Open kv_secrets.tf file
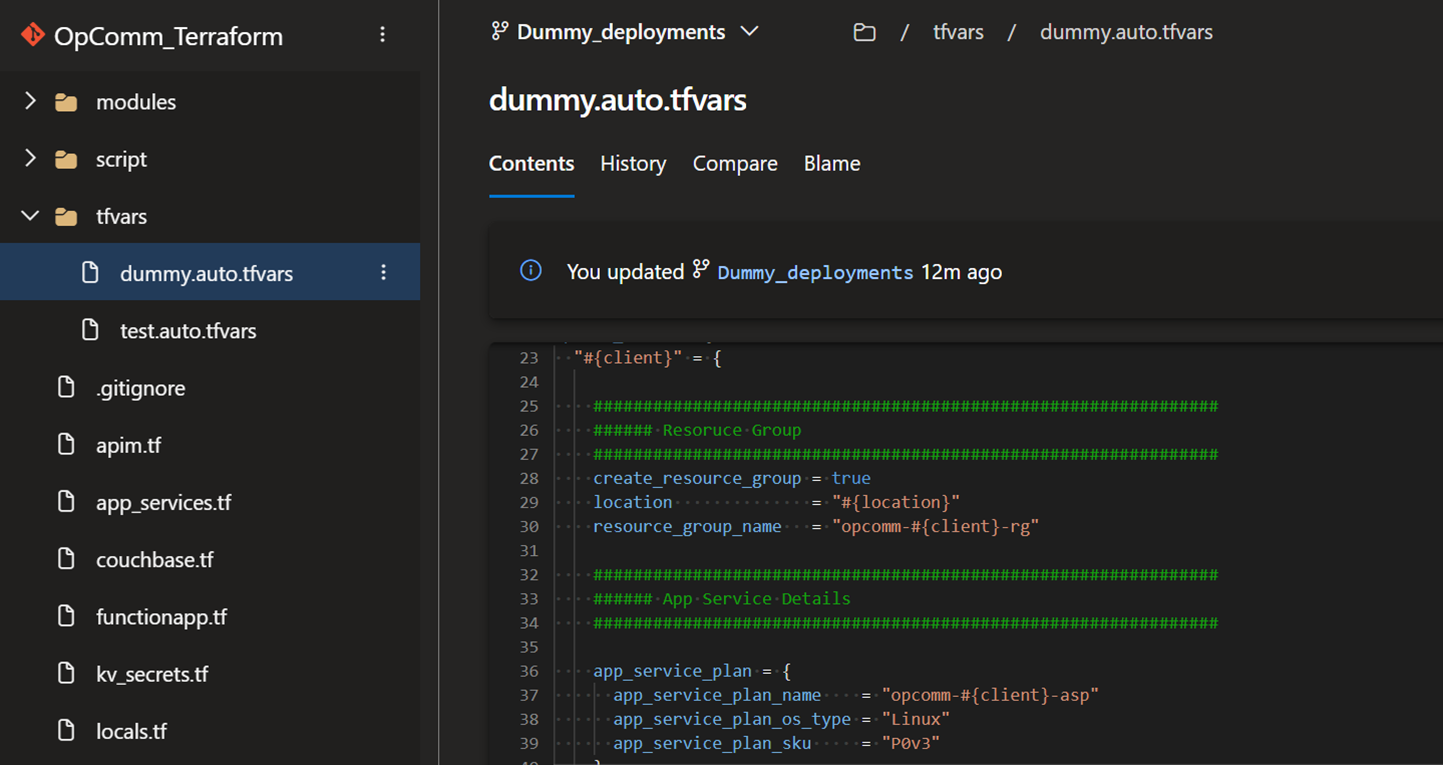Viewport: 1443px width, 765px height. click(x=152, y=674)
